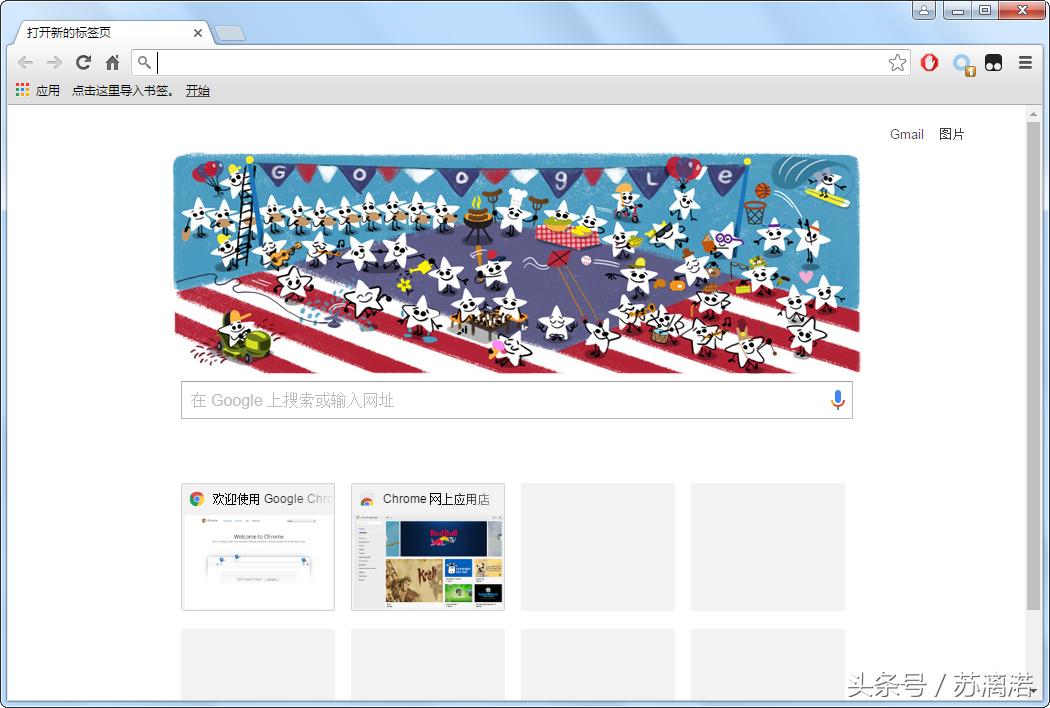
Task: Click the magnifier icon in the address bar
Action: 144,62
